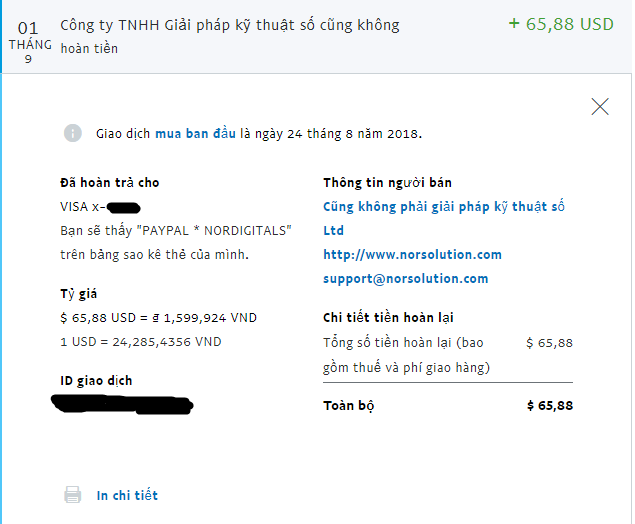Click the 'Chi tiết tiền hoàn lại' heading
The image size is (635, 524).
(x=388, y=317)
